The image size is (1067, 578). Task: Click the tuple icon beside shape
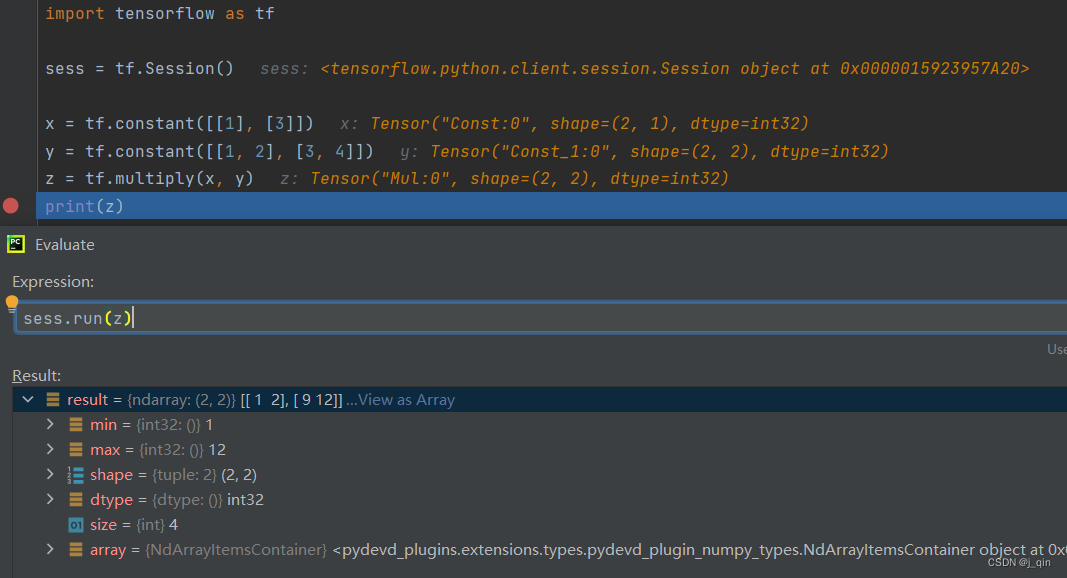75,474
